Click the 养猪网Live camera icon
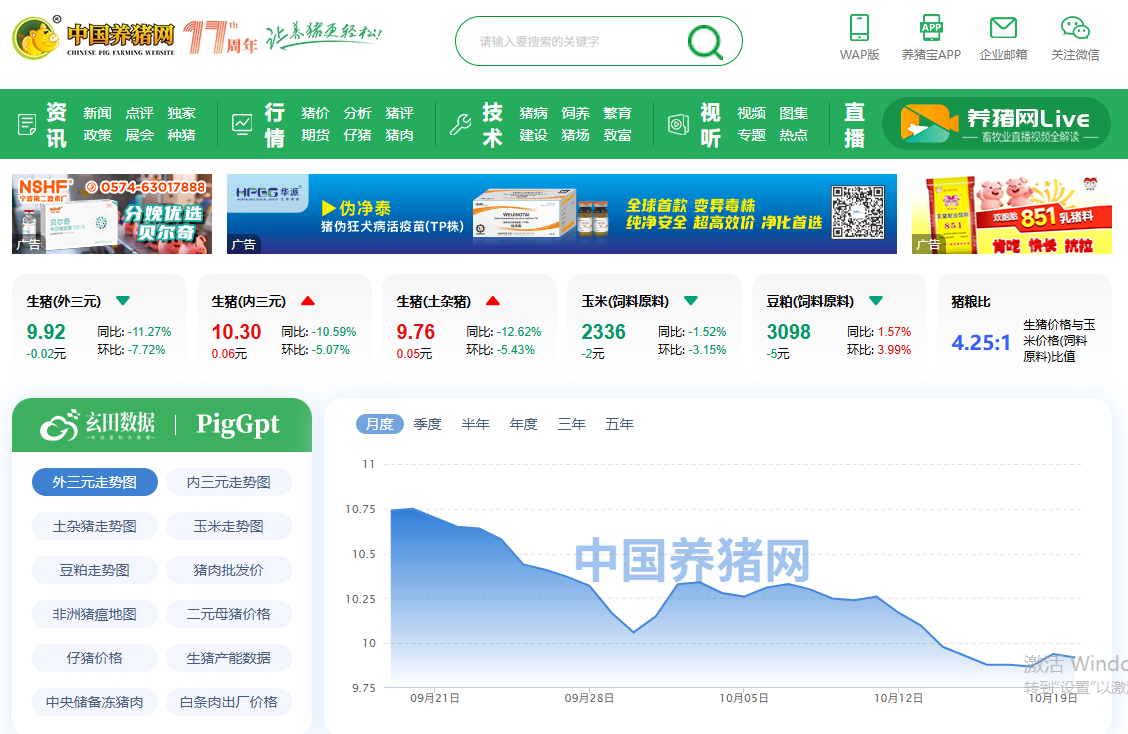 (928, 124)
